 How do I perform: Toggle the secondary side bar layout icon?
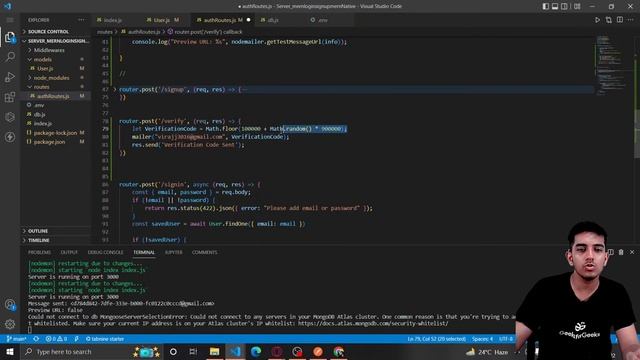point(564,6)
